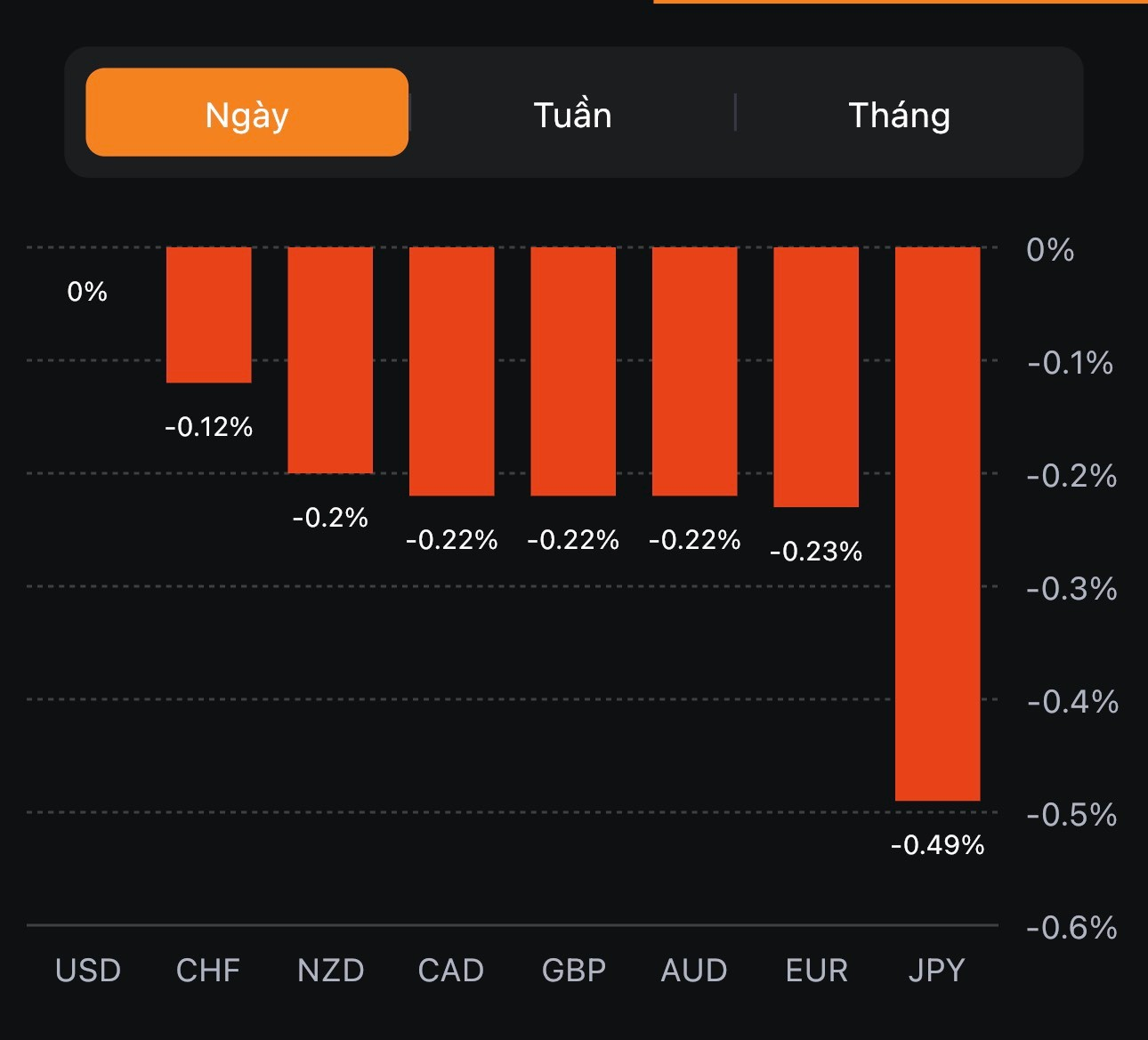The image size is (1148, 1040).
Task: Tap the red CHF bar
Action: click(209, 315)
